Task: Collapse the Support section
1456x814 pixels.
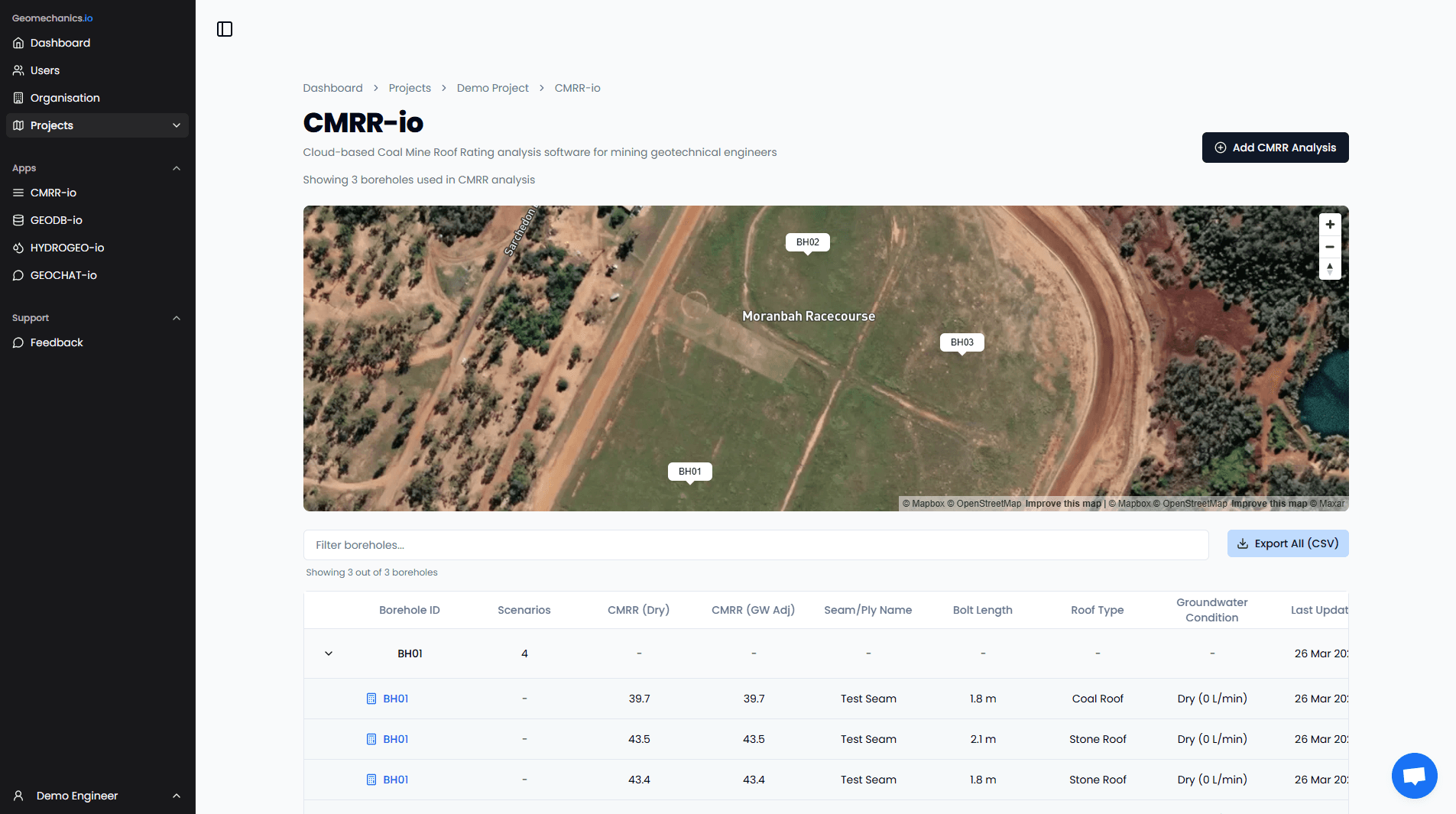Action: 177,318
